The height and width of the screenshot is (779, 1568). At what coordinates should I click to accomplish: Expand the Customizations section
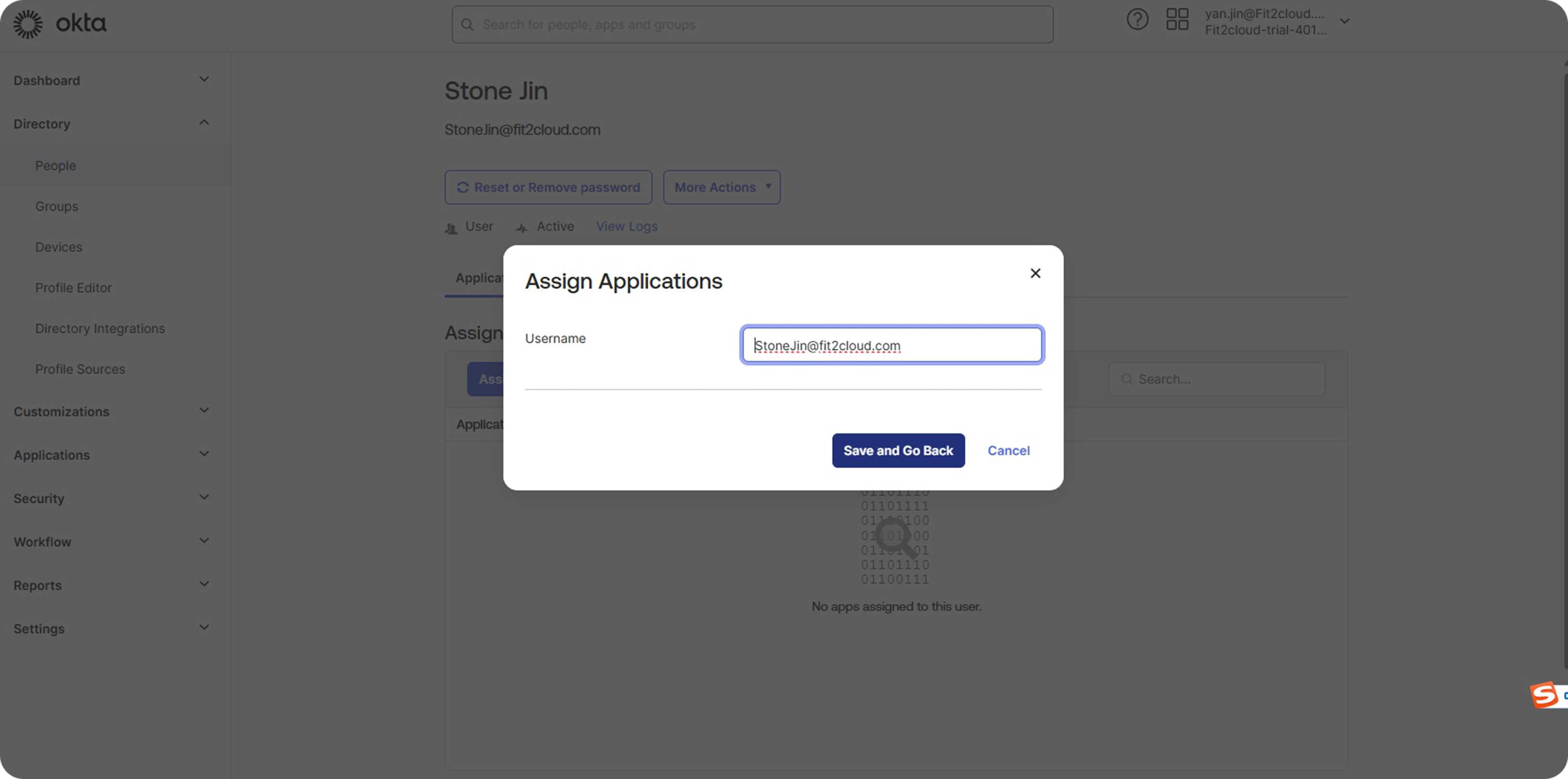(204, 411)
